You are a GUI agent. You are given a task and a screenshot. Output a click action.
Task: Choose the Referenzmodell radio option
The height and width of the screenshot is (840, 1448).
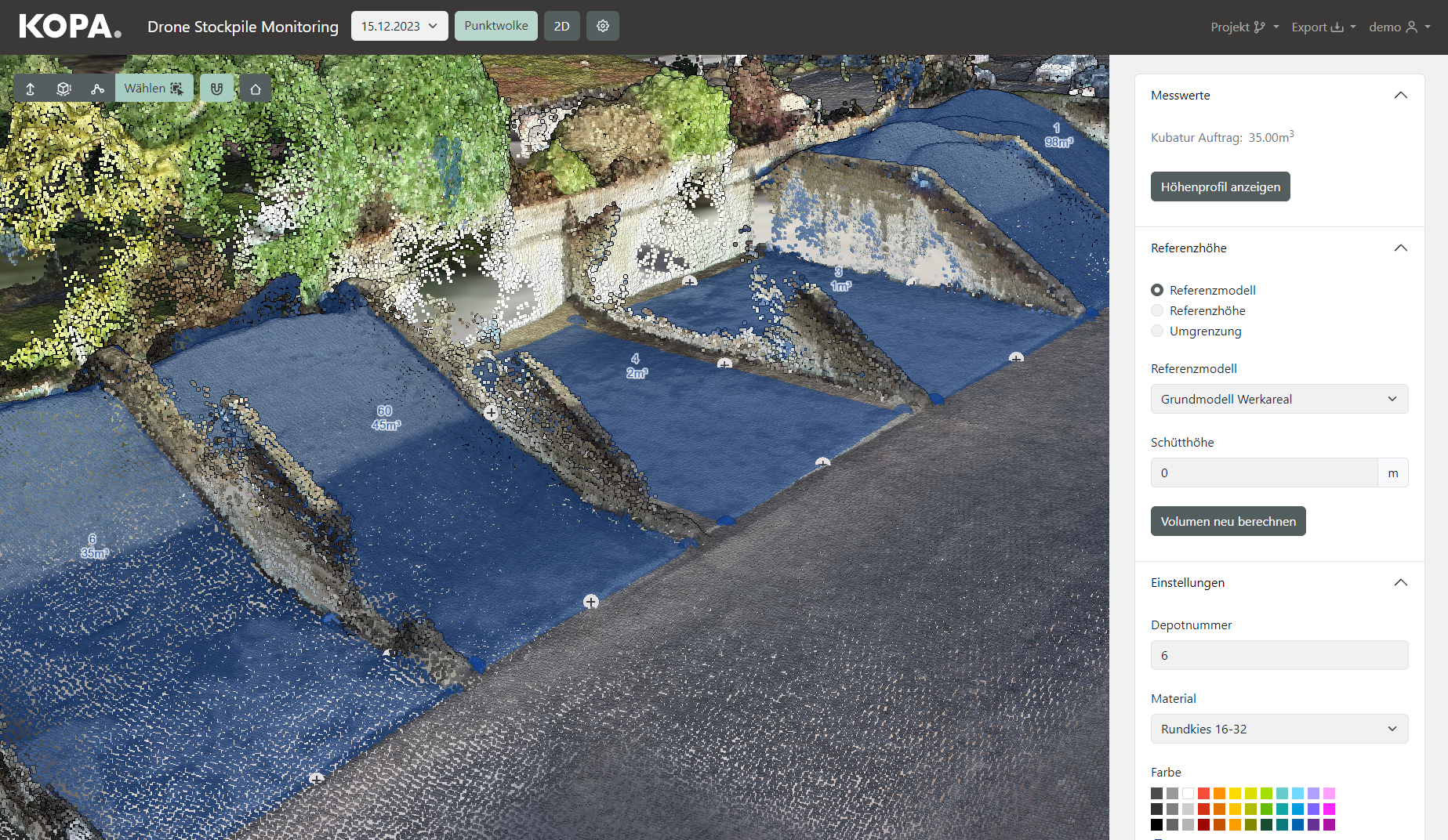pos(1157,290)
